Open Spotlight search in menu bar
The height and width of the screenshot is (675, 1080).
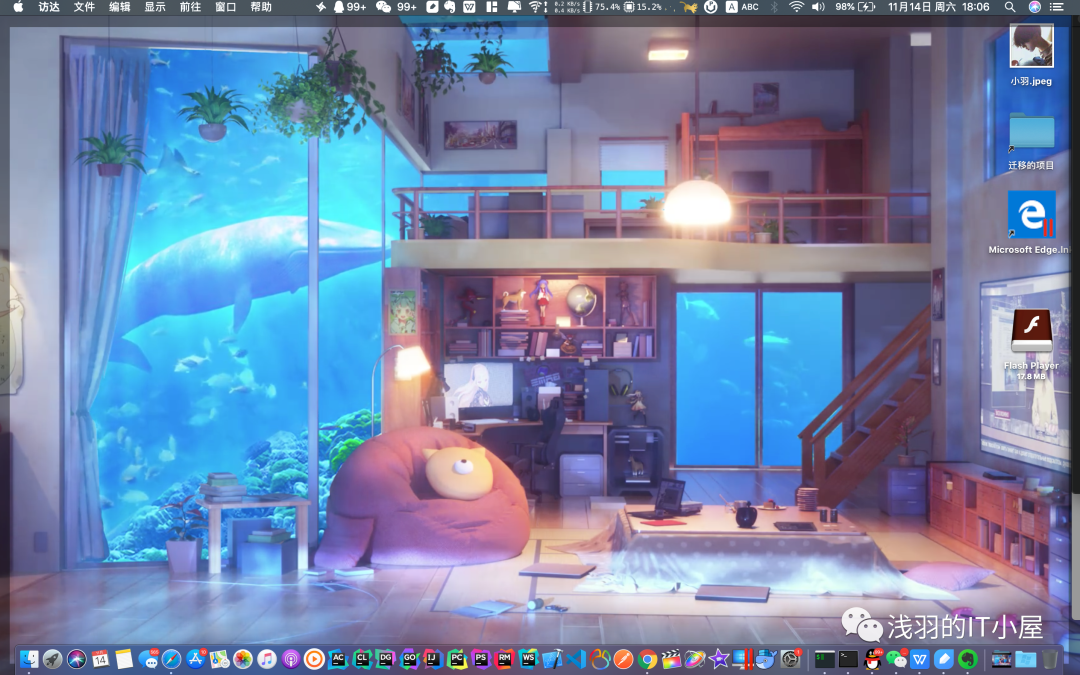point(1009,7)
